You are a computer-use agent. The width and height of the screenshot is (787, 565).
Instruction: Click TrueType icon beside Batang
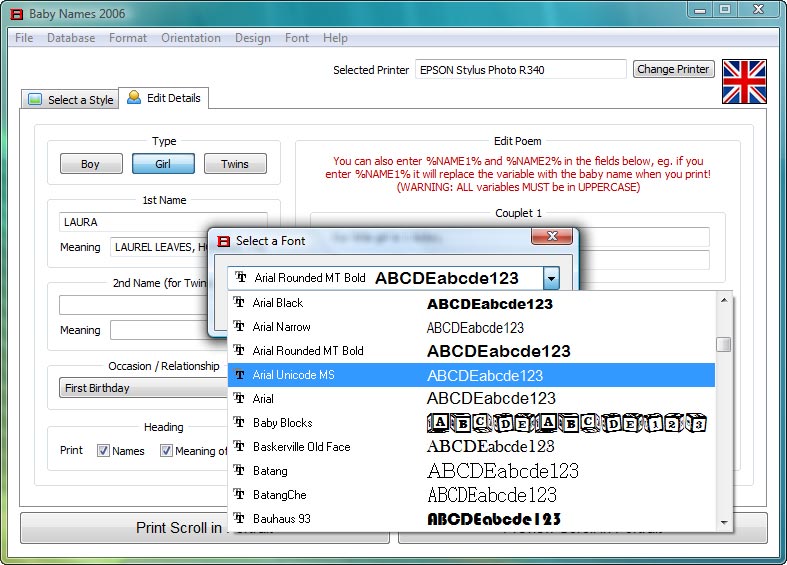(239, 470)
